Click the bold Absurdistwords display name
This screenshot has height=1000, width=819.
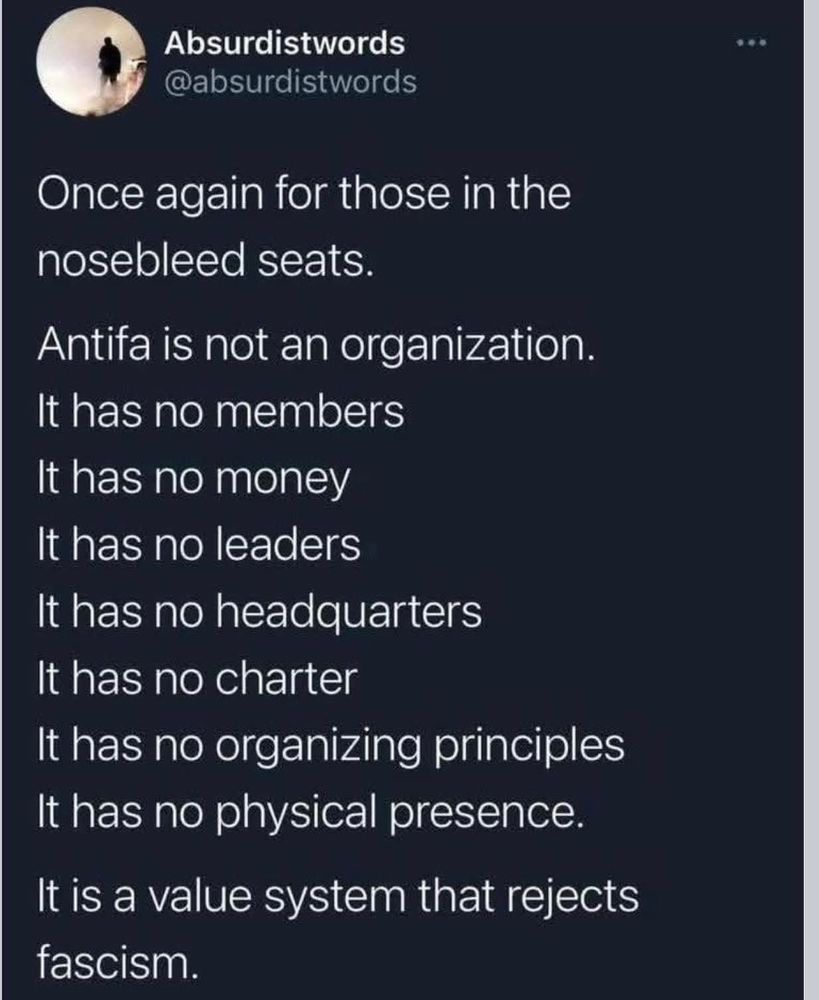(x=284, y=43)
